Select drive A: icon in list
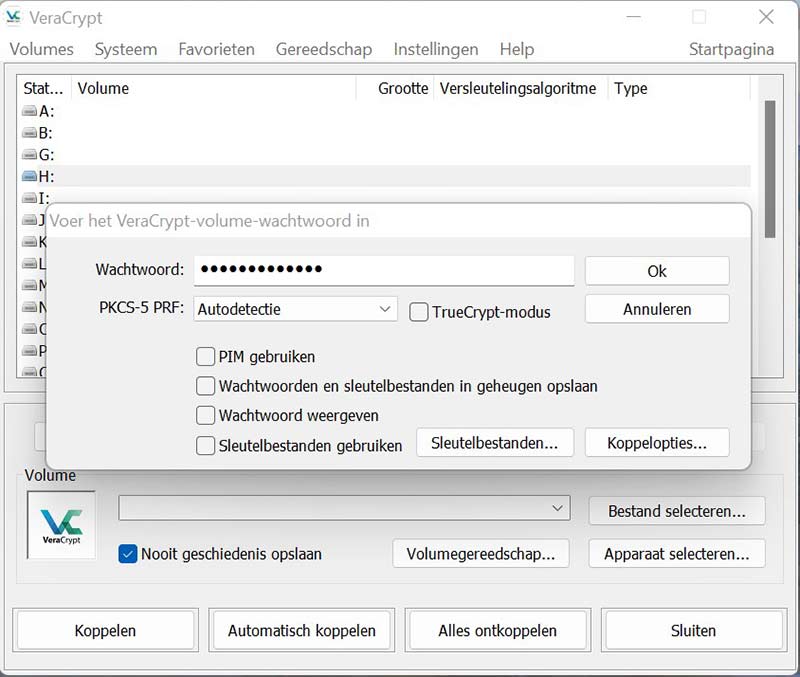This screenshot has height=677, width=800. (x=30, y=111)
